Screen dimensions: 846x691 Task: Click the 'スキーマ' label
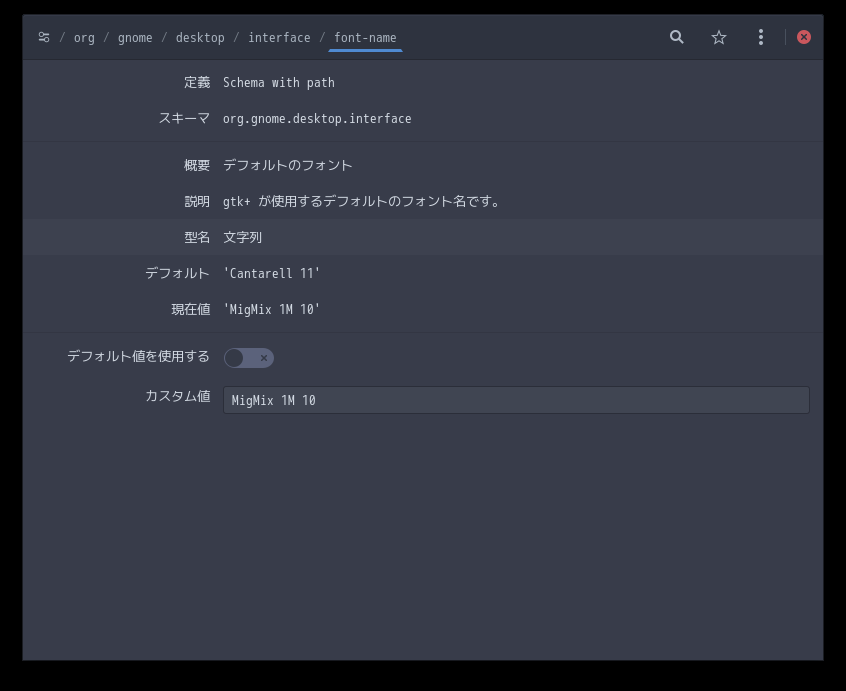pos(184,119)
